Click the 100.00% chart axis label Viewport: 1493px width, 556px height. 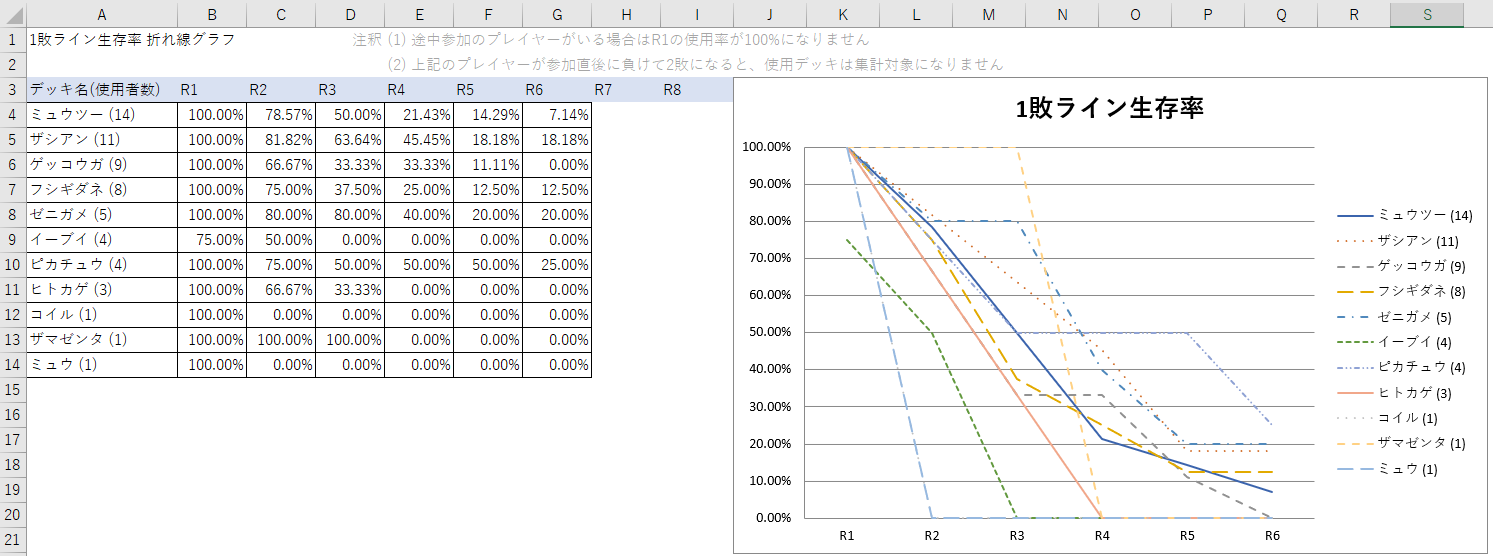pos(767,147)
